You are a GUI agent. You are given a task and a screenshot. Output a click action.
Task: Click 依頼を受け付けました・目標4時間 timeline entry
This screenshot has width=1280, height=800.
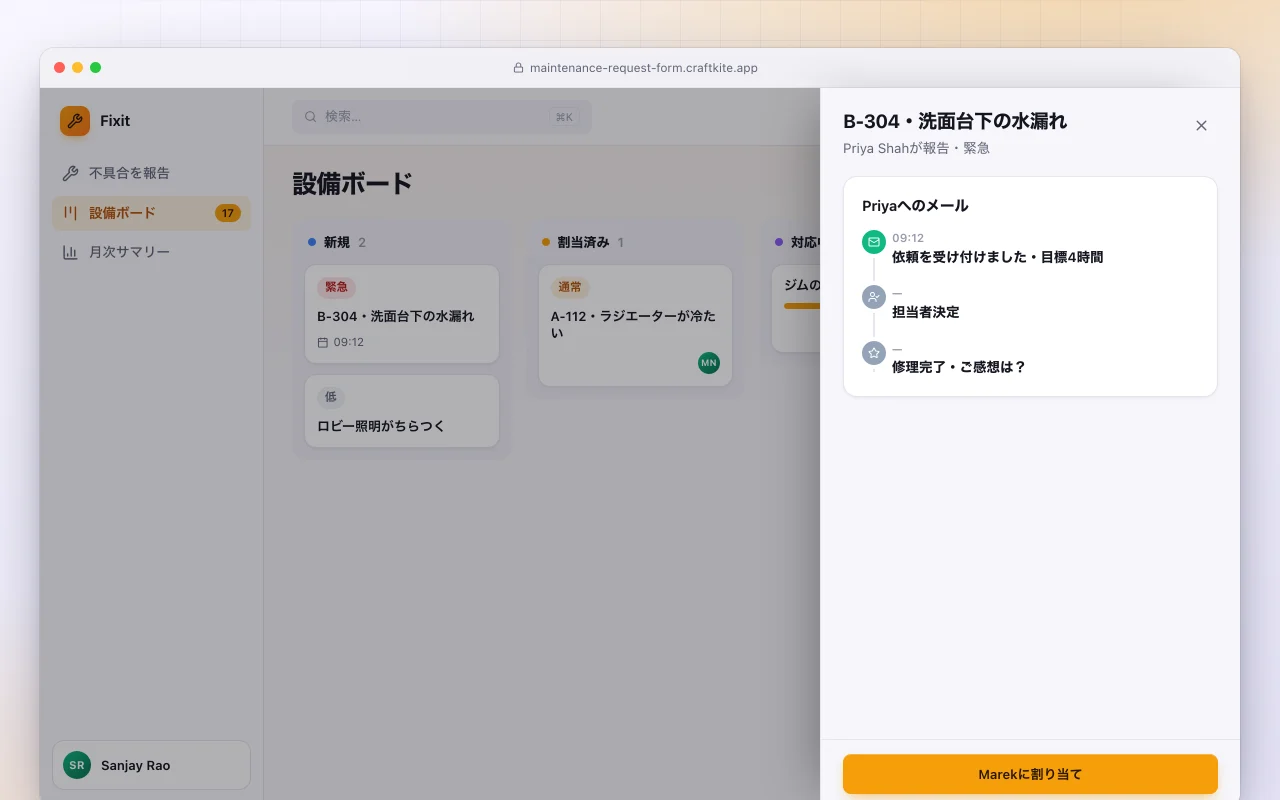tap(998, 257)
